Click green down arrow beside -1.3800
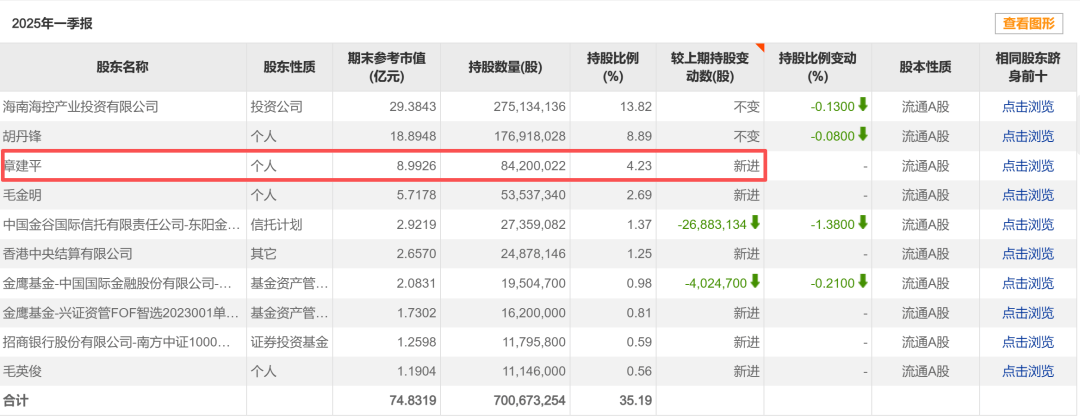1080x420 pixels. pos(862,224)
